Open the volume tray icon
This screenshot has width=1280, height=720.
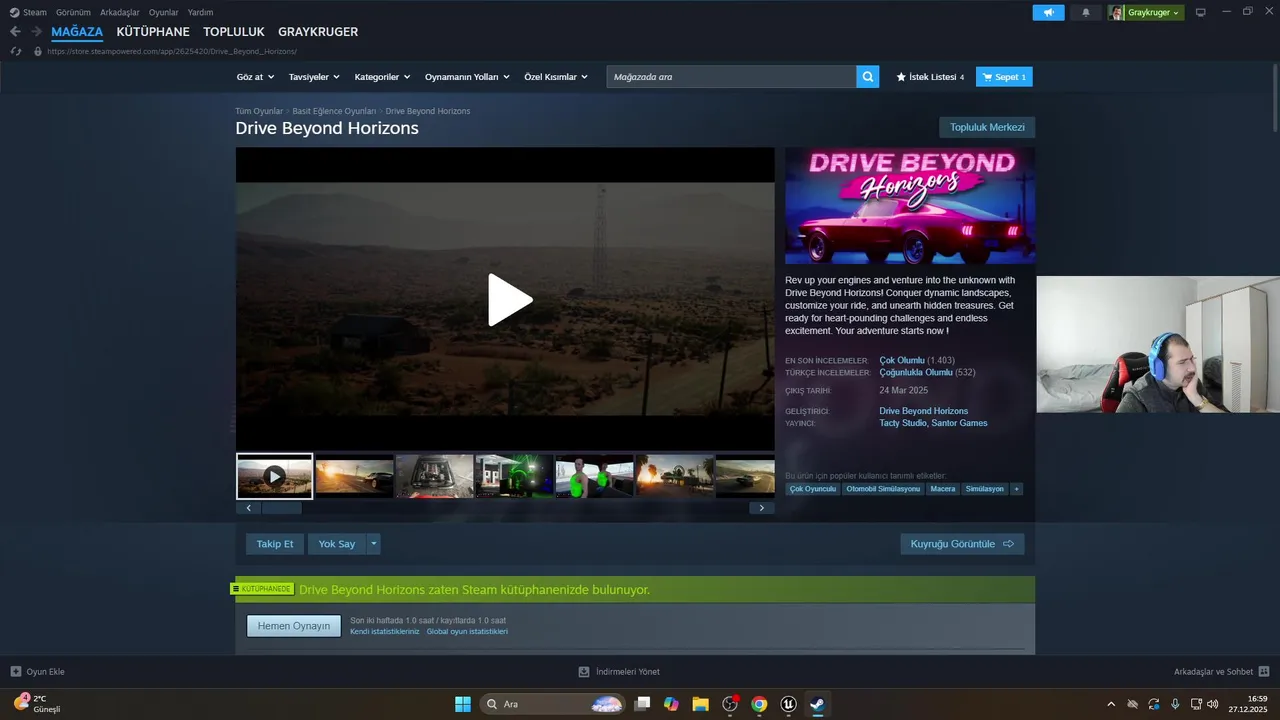click(1212, 704)
